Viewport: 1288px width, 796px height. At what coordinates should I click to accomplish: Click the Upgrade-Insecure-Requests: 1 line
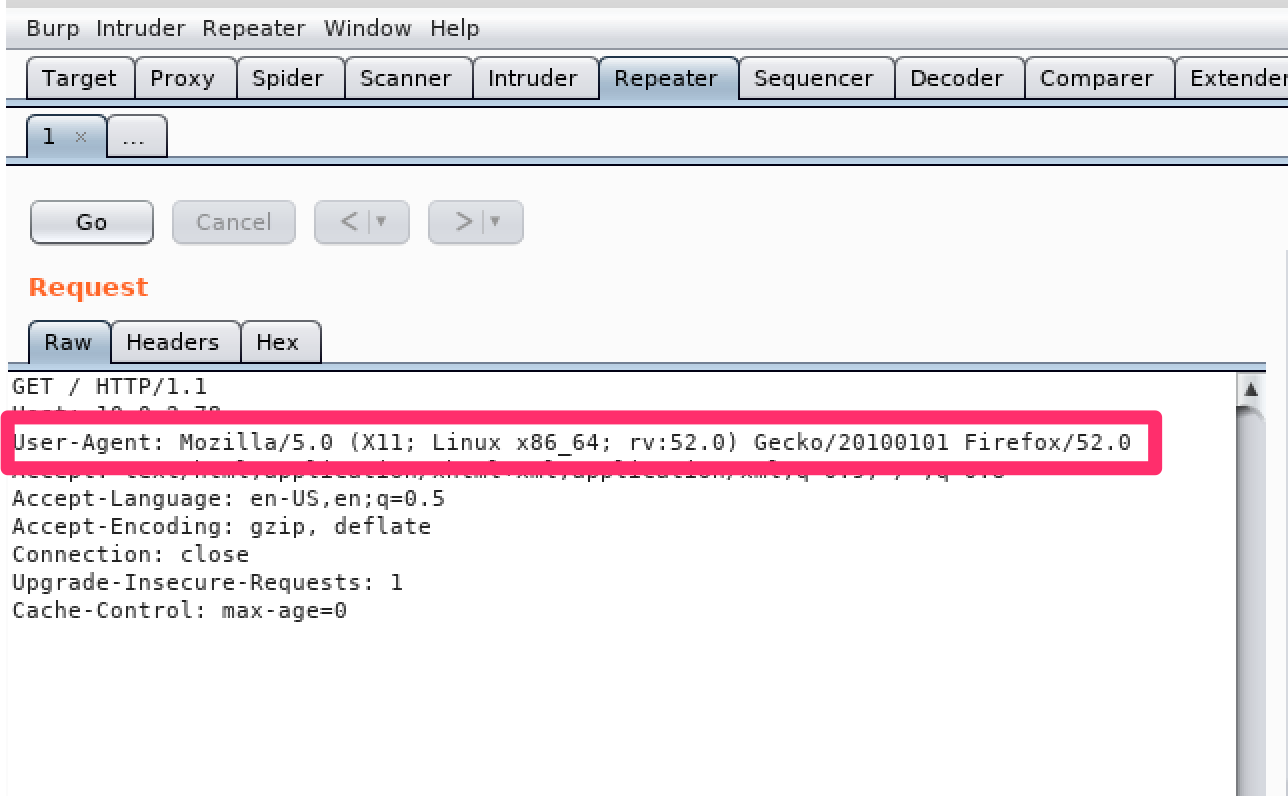[207, 582]
